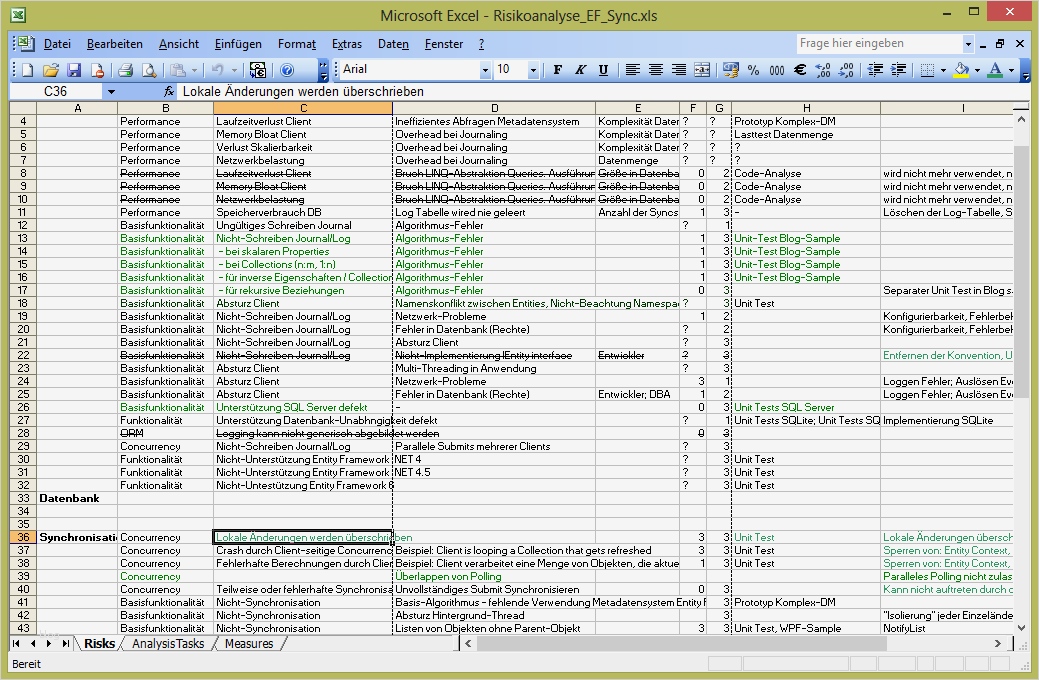Image resolution: width=1039 pixels, height=680 pixels.
Task: Apply percent format with % icon
Action: 753,70
